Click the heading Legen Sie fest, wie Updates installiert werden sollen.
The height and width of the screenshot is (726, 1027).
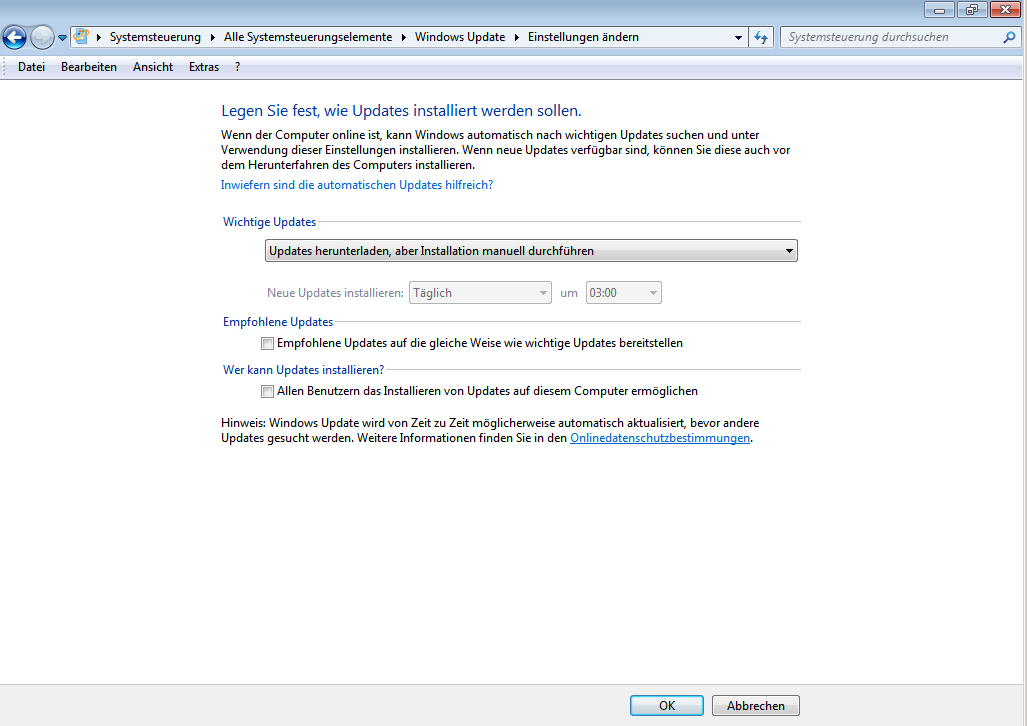coord(401,111)
